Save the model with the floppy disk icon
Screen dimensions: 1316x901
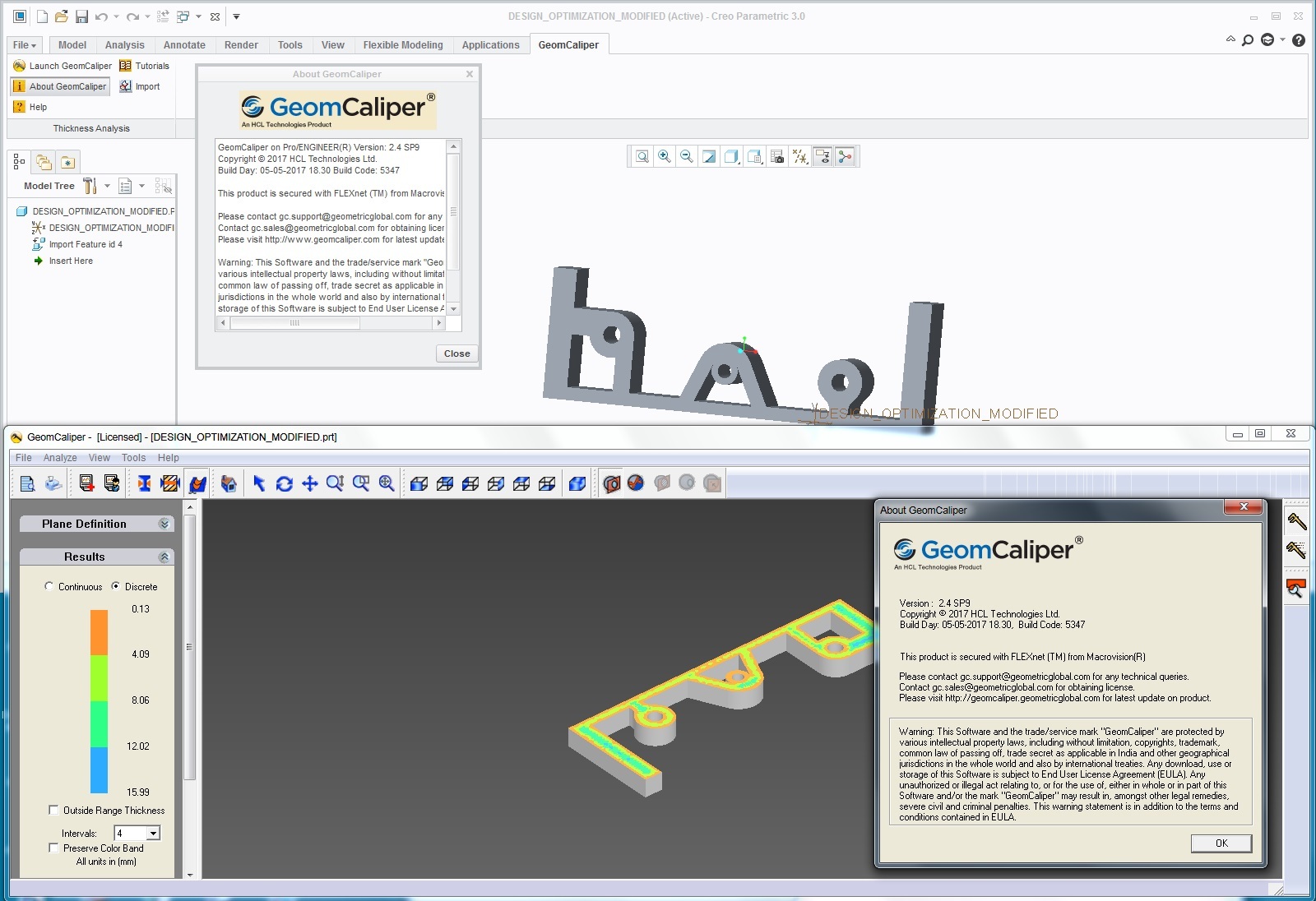point(81,16)
